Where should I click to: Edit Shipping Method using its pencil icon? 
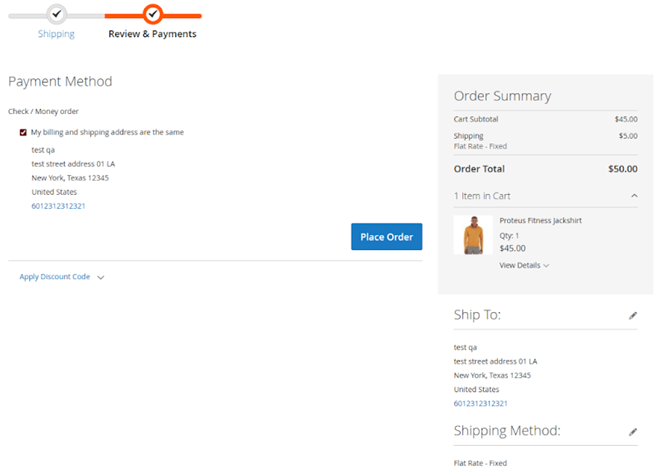click(x=632, y=432)
